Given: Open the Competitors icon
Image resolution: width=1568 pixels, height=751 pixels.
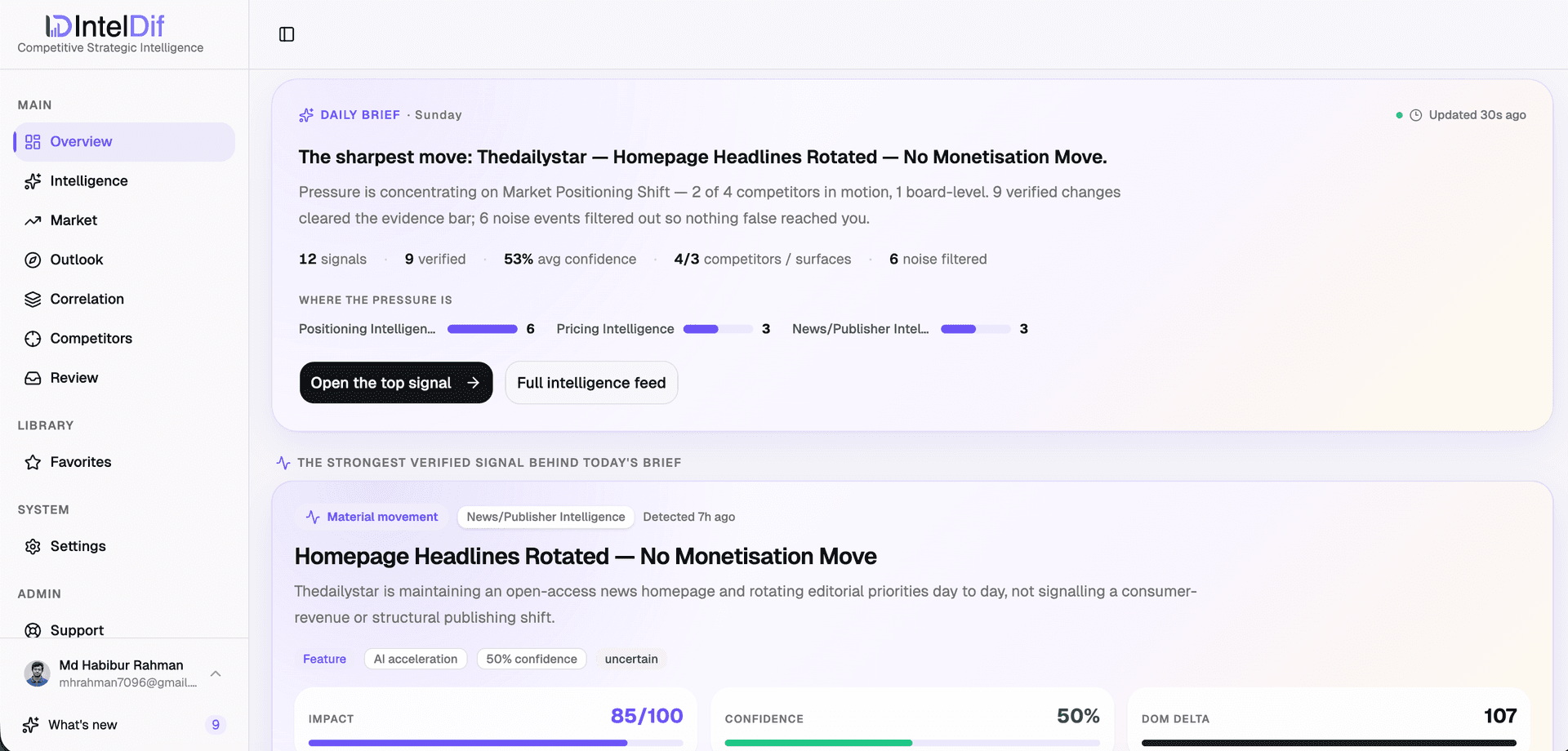Looking at the screenshot, I should click(x=33, y=339).
